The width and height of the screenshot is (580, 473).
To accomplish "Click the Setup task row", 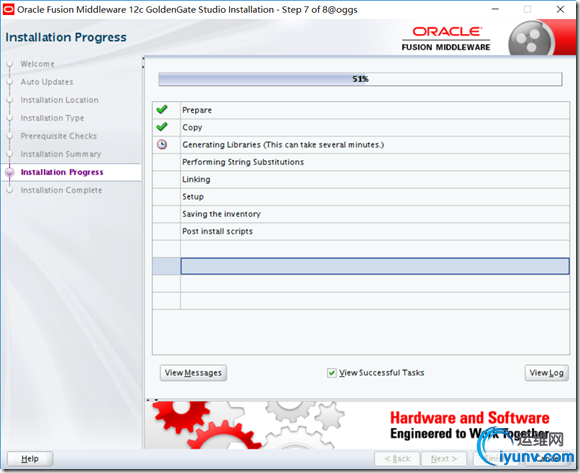I will coord(361,197).
